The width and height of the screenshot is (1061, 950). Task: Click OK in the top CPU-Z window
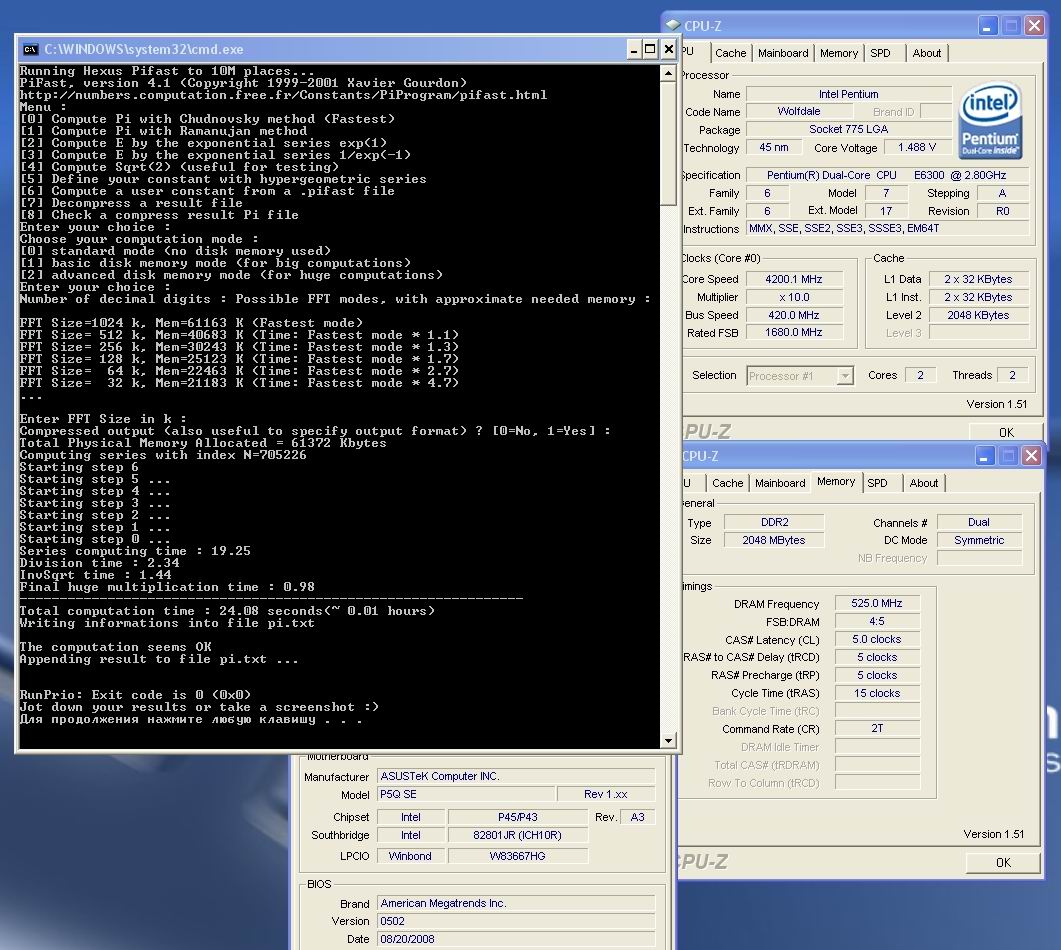pyautogui.click(x=1006, y=432)
